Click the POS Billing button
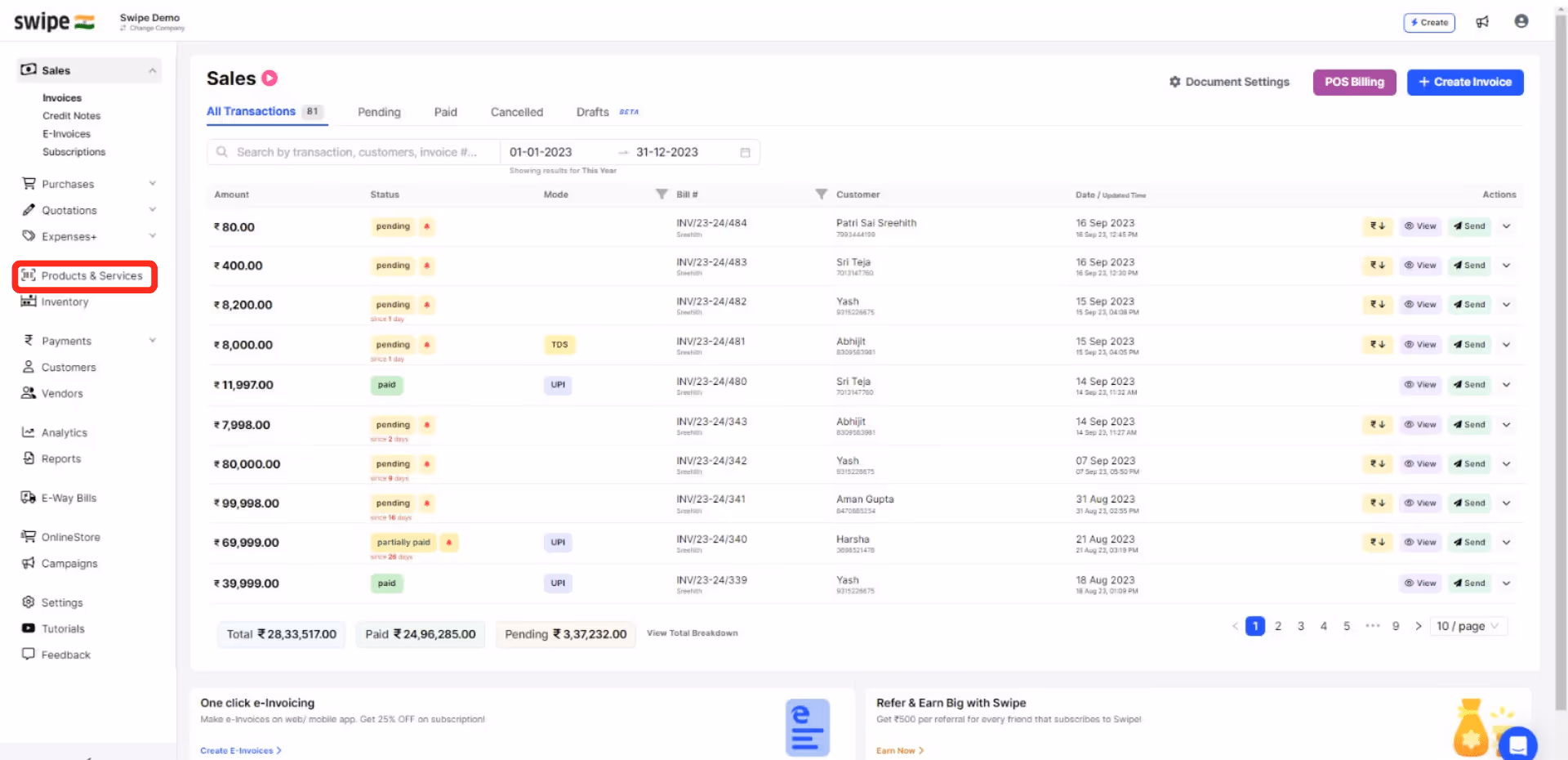 coord(1354,82)
